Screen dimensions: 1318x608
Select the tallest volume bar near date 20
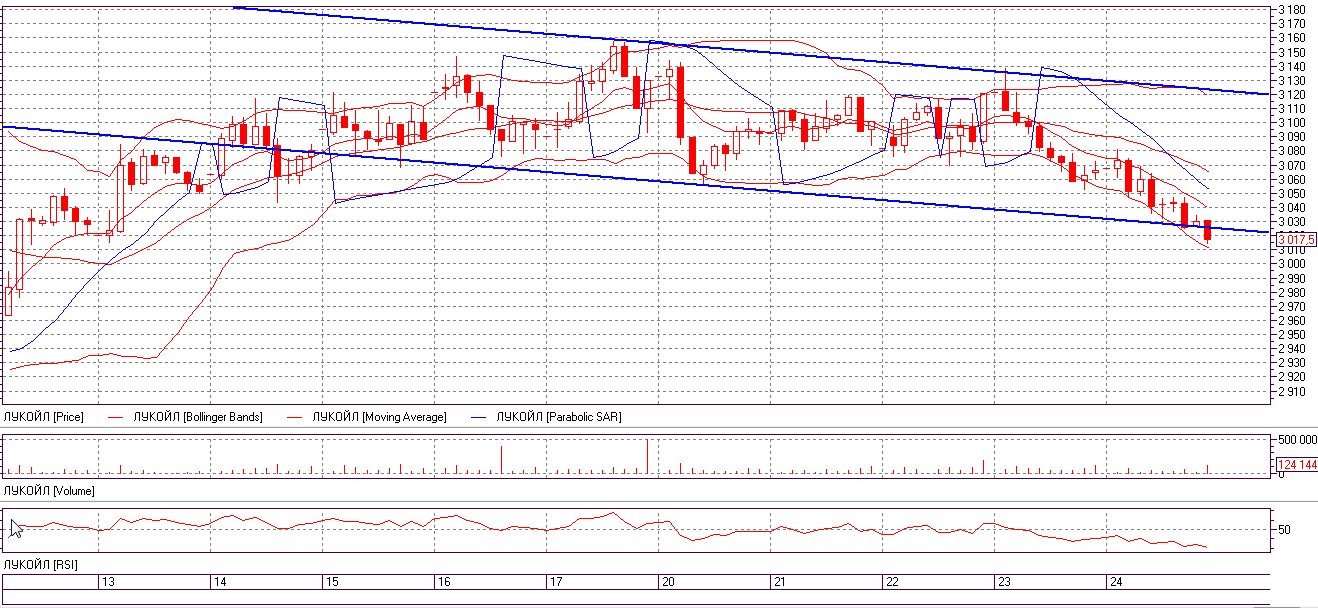[647, 456]
